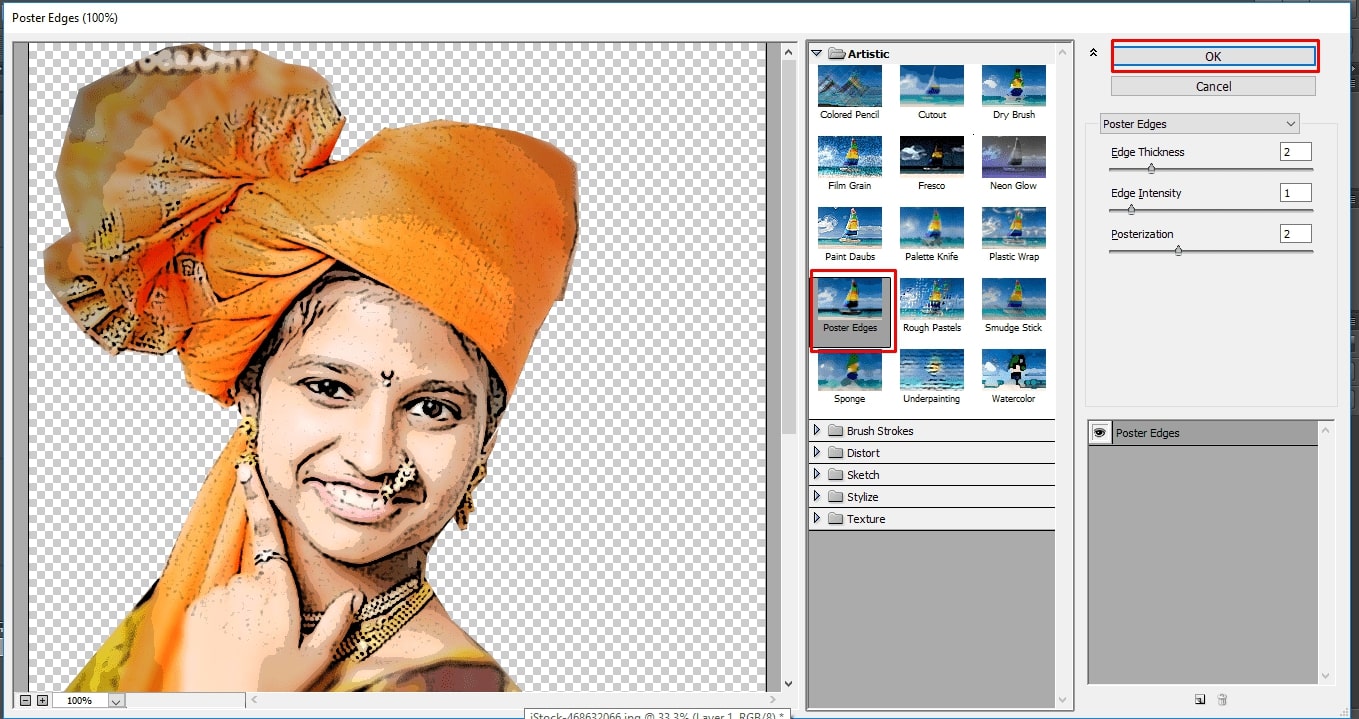This screenshot has width=1359, height=719.
Task: Adjust the Posterization slider
Action: click(1178, 251)
